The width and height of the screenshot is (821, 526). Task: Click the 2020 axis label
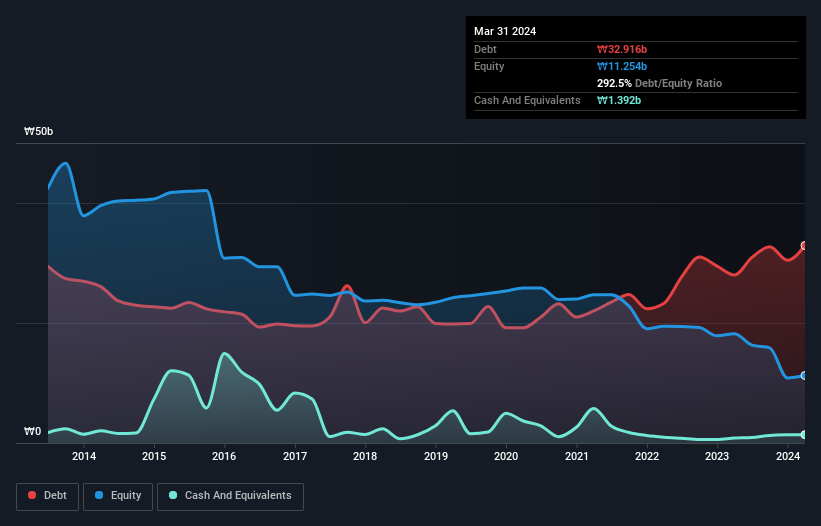pos(506,456)
